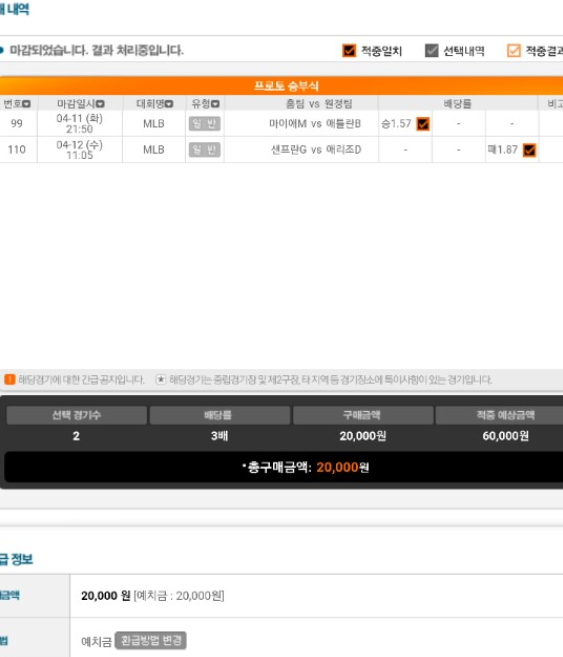The width and height of the screenshot is (563, 657).
Task: Click the 3배 odds multiplier value
Action: click(x=220, y=436)
